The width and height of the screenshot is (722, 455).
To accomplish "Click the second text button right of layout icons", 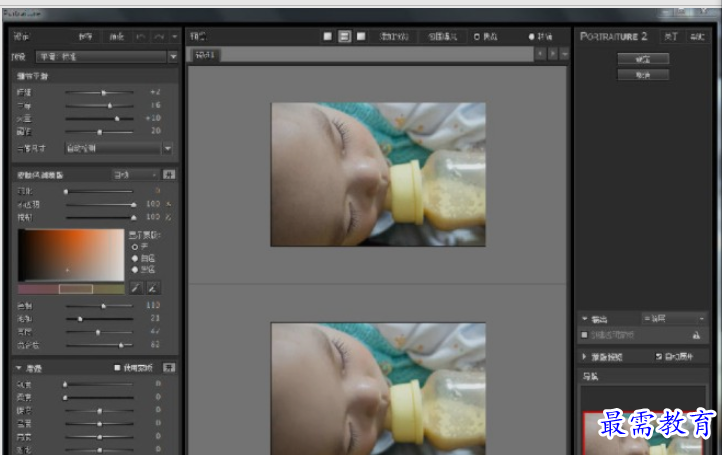I will 443,36.
